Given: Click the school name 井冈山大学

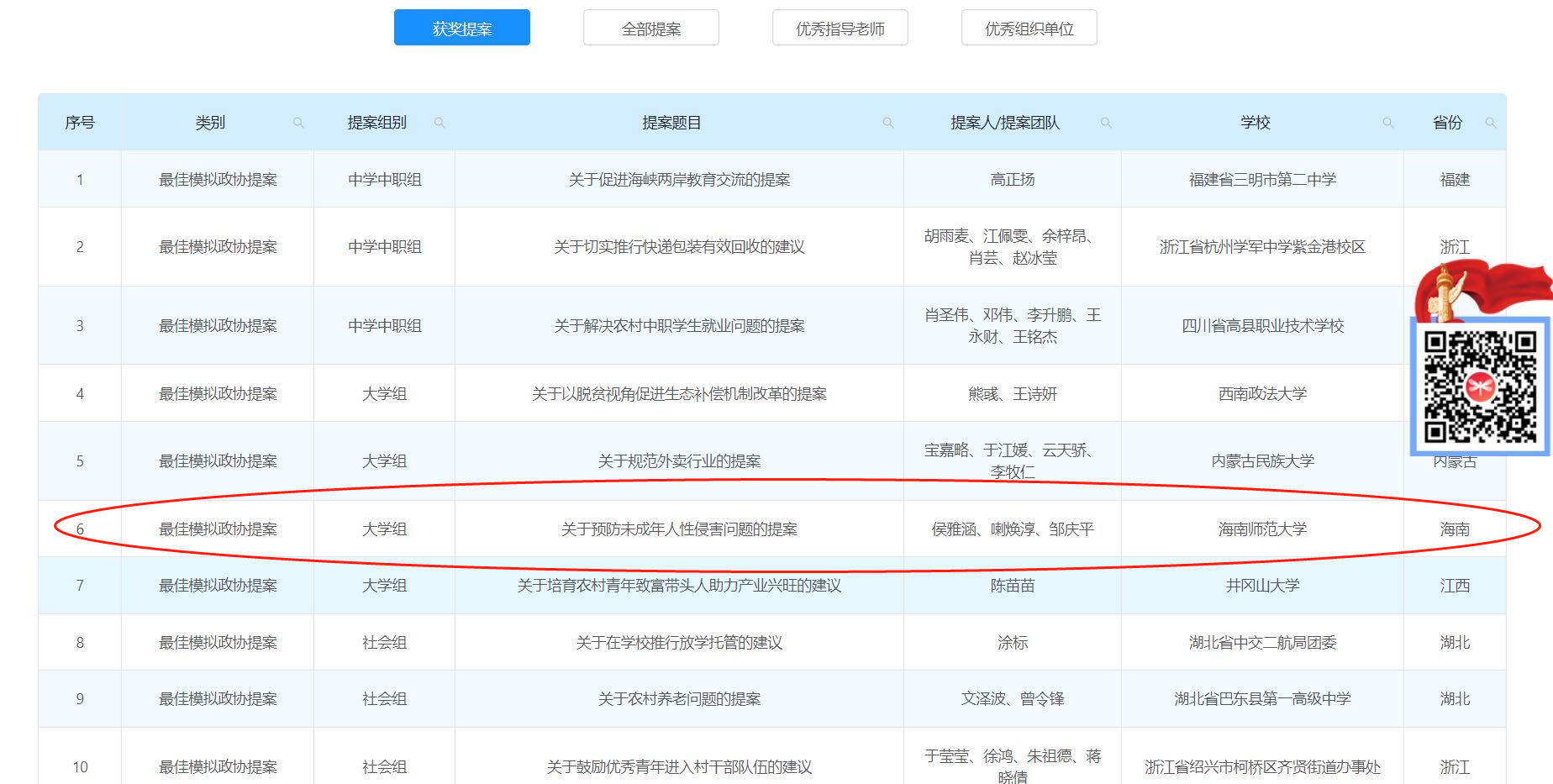Looking at the screenshot, I should (x=1261, y=586).
